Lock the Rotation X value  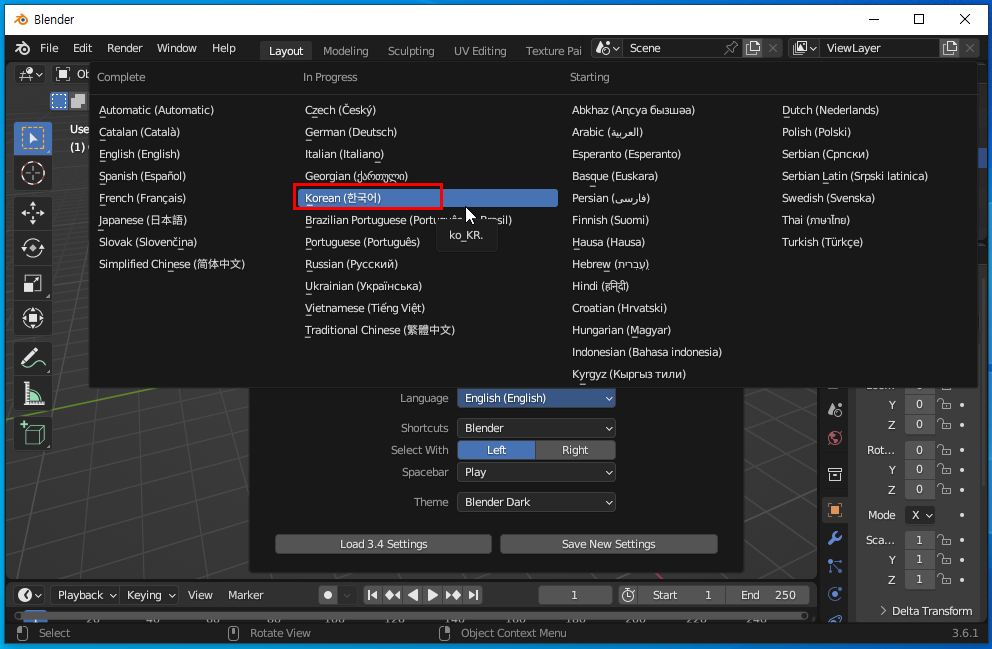(x=944, y=450)
